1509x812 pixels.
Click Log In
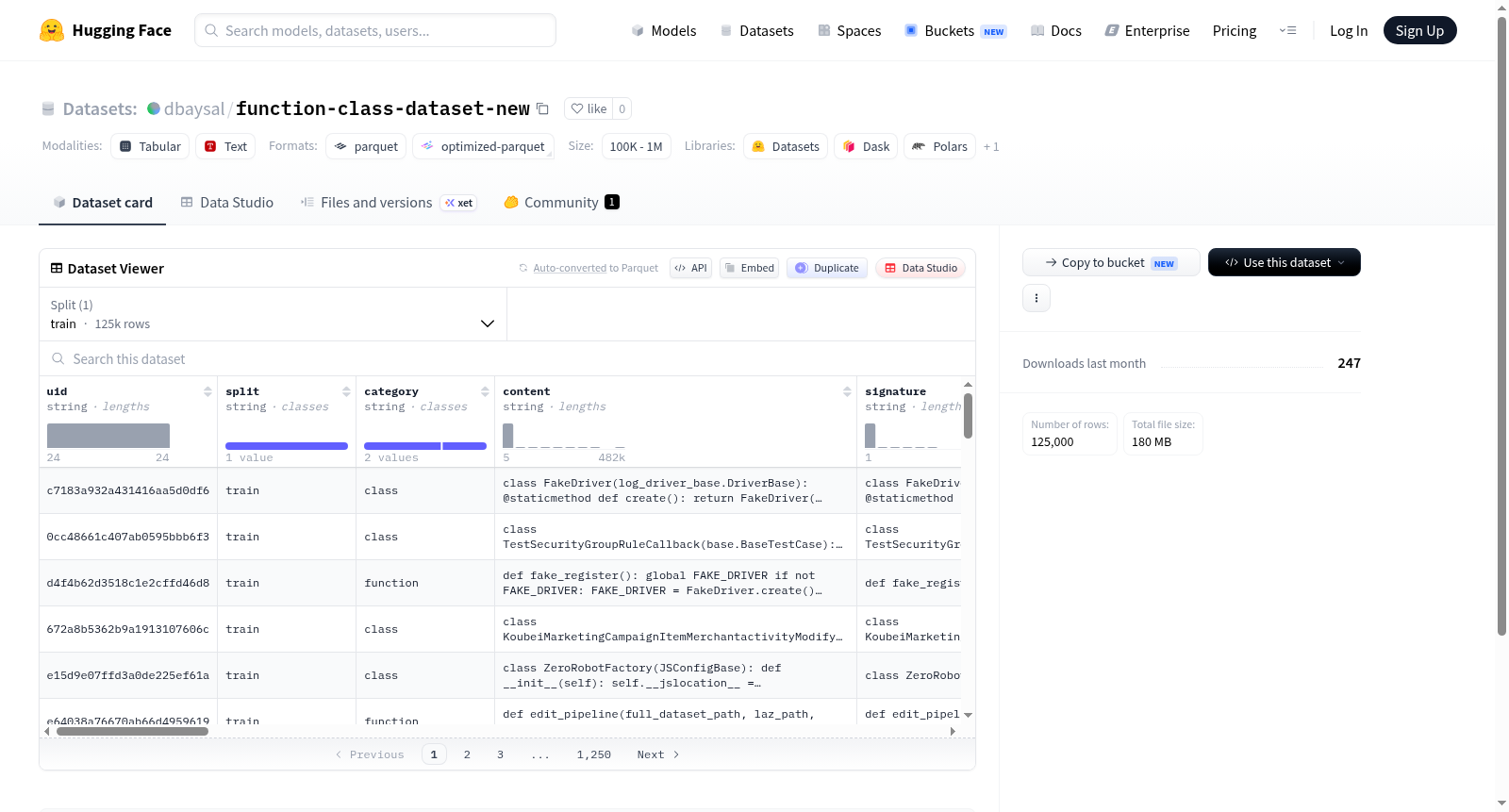[x=1348, y=30]
